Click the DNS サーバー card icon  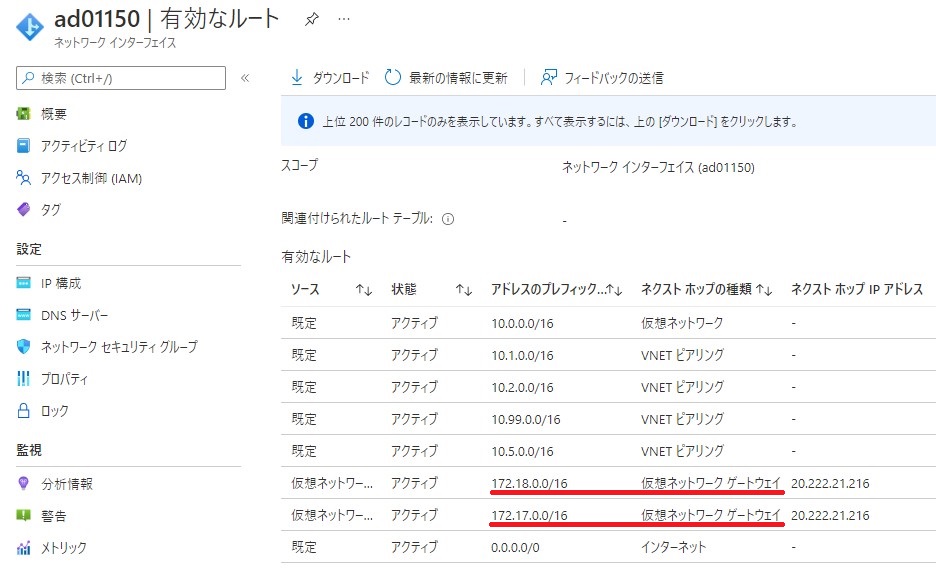click(x=23, y=315)
